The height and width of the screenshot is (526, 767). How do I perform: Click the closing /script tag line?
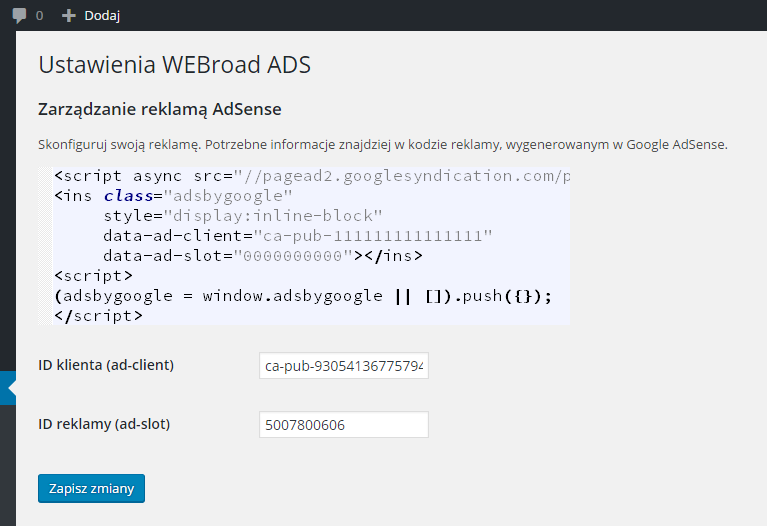coord(98,315)
